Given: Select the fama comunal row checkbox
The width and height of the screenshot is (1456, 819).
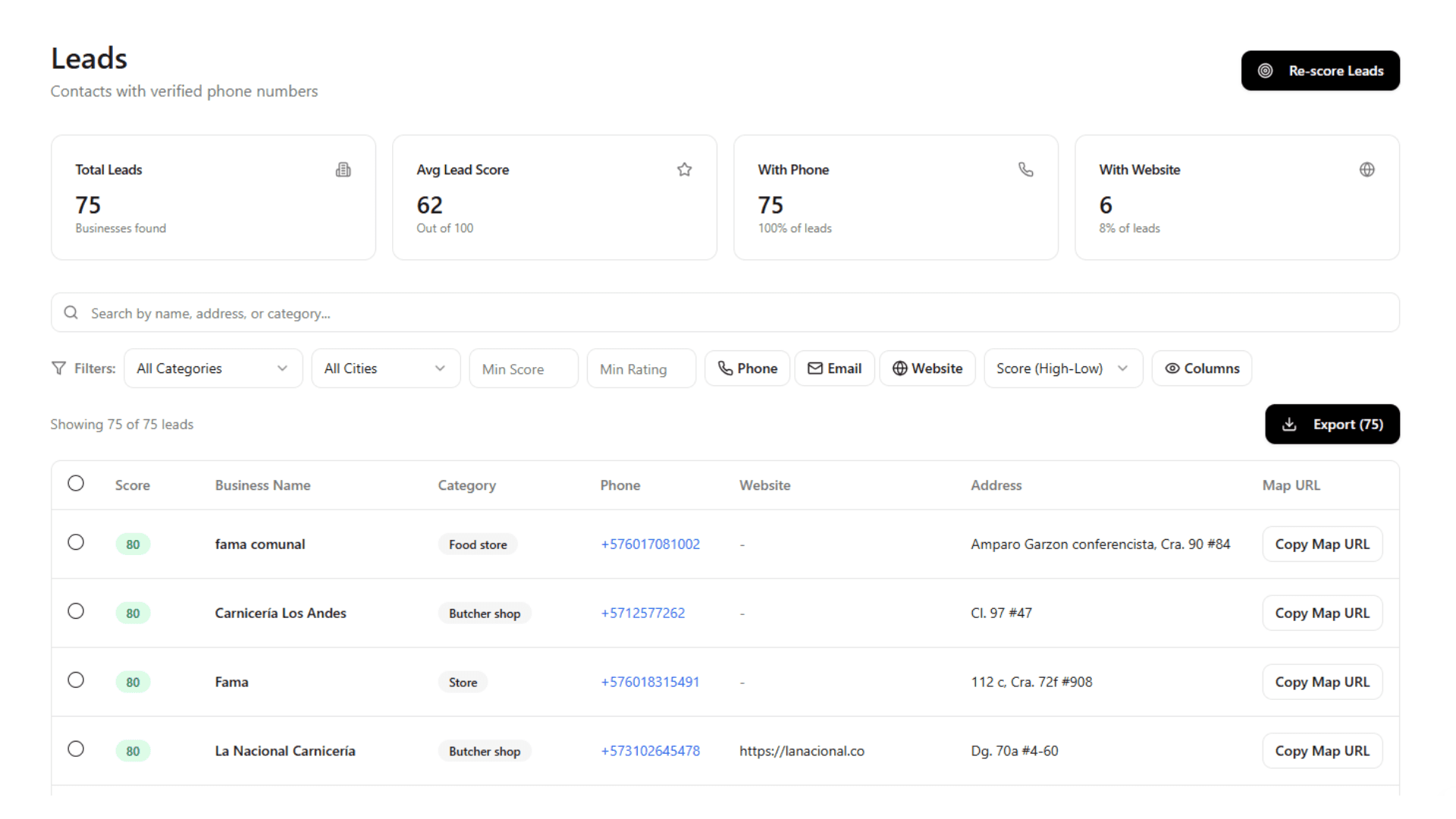Looking at the screenshot, I should pos(76,543).
